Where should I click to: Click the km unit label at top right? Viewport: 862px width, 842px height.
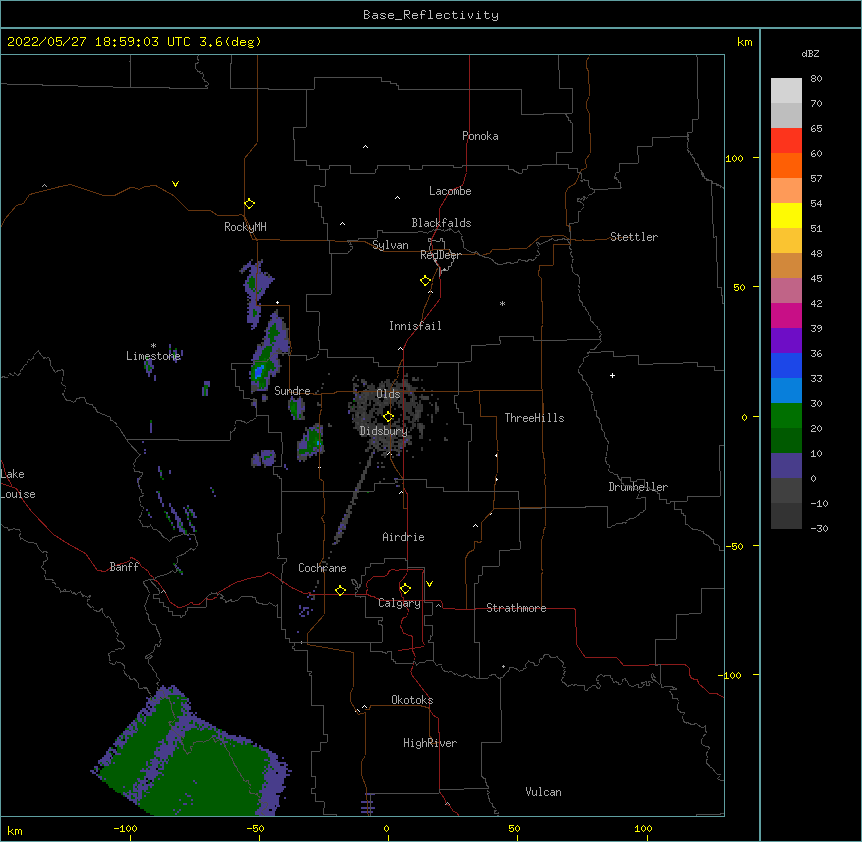(744, 42)
